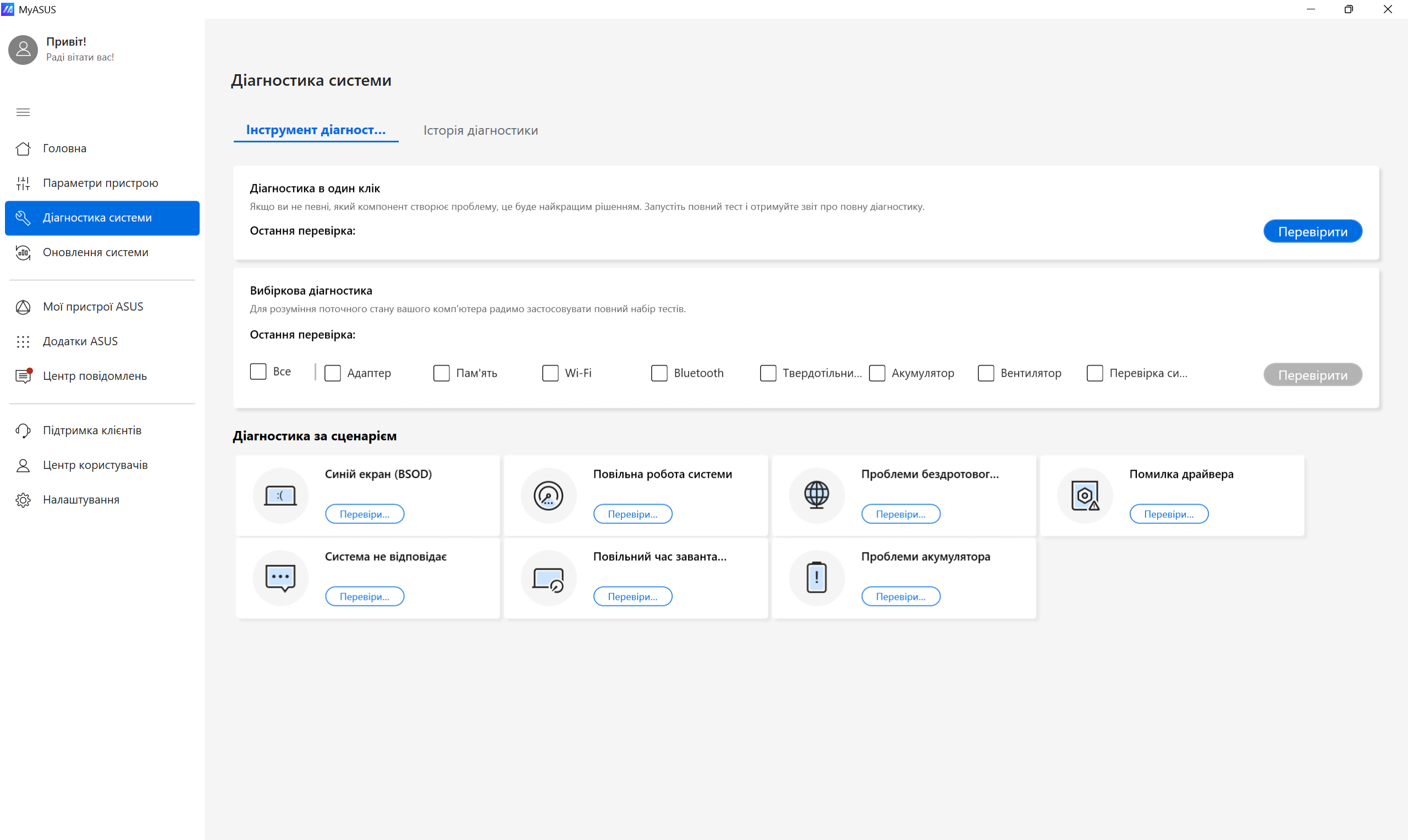Tick the Wi-Fi checkbox

[x=550, y=373]
